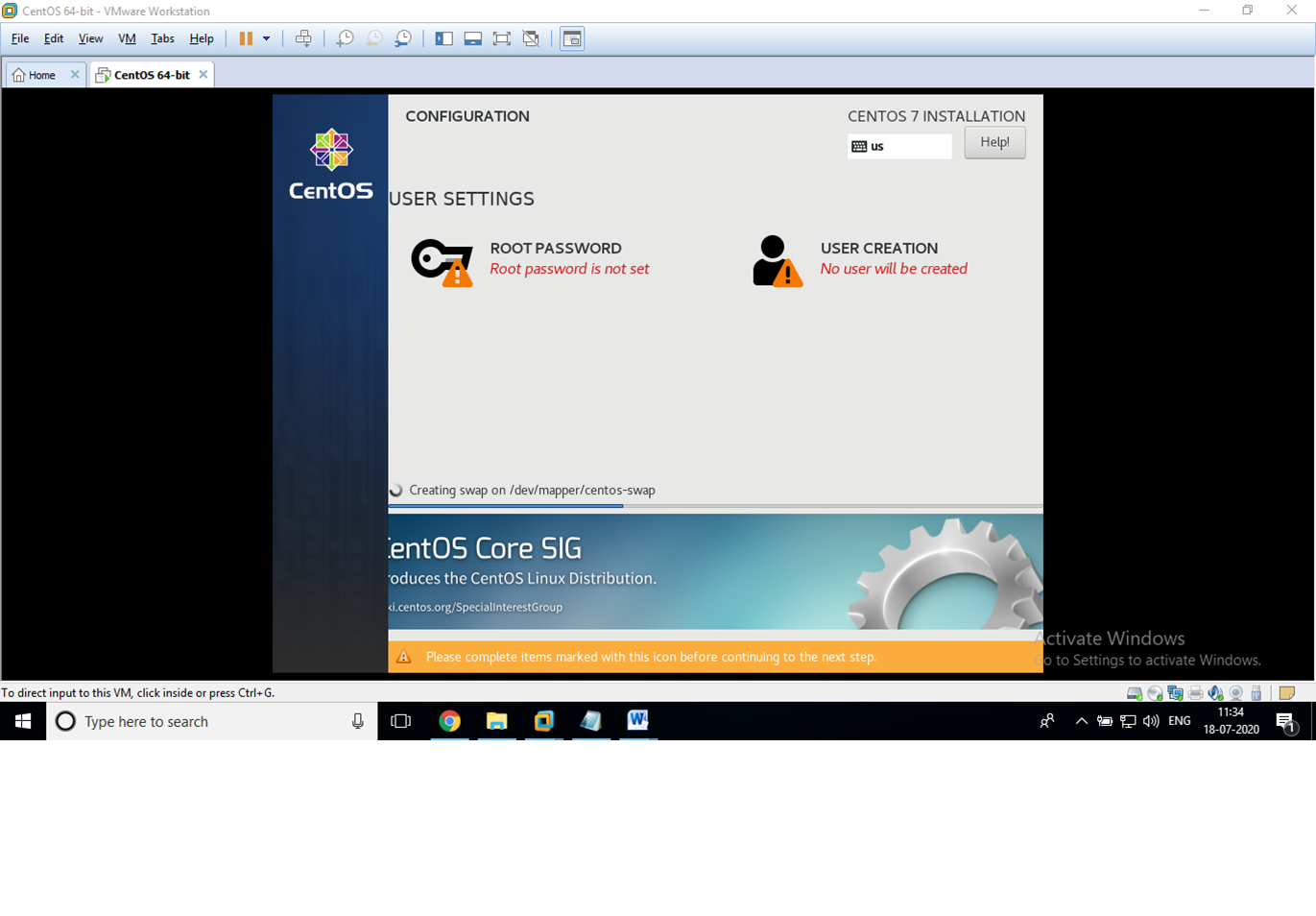Click the VM hard disk status icon
Image resolution: width=1316 pixels, height=916 pixels.
(1135, 692)
